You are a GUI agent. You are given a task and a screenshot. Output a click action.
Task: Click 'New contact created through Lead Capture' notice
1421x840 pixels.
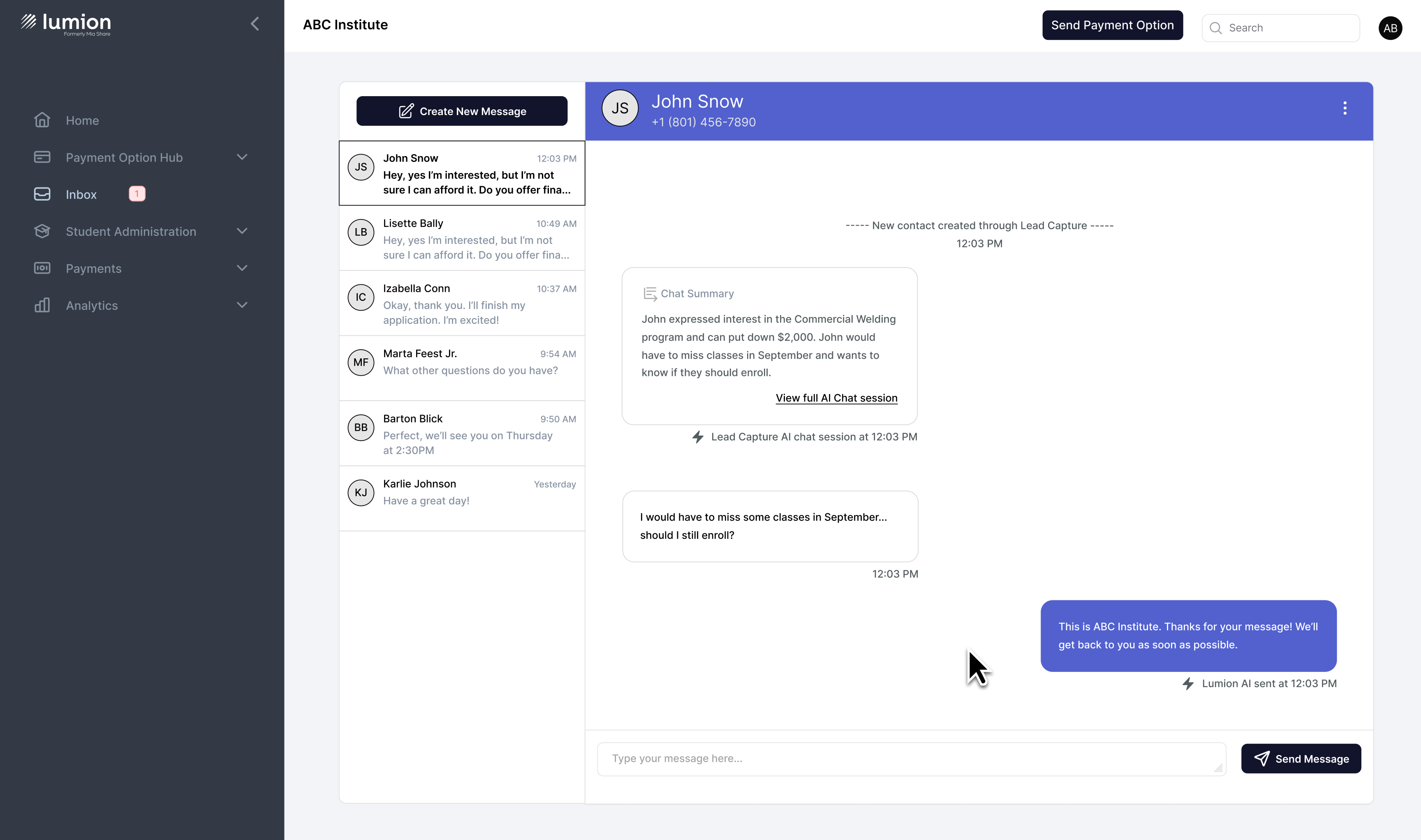[979, 225]
